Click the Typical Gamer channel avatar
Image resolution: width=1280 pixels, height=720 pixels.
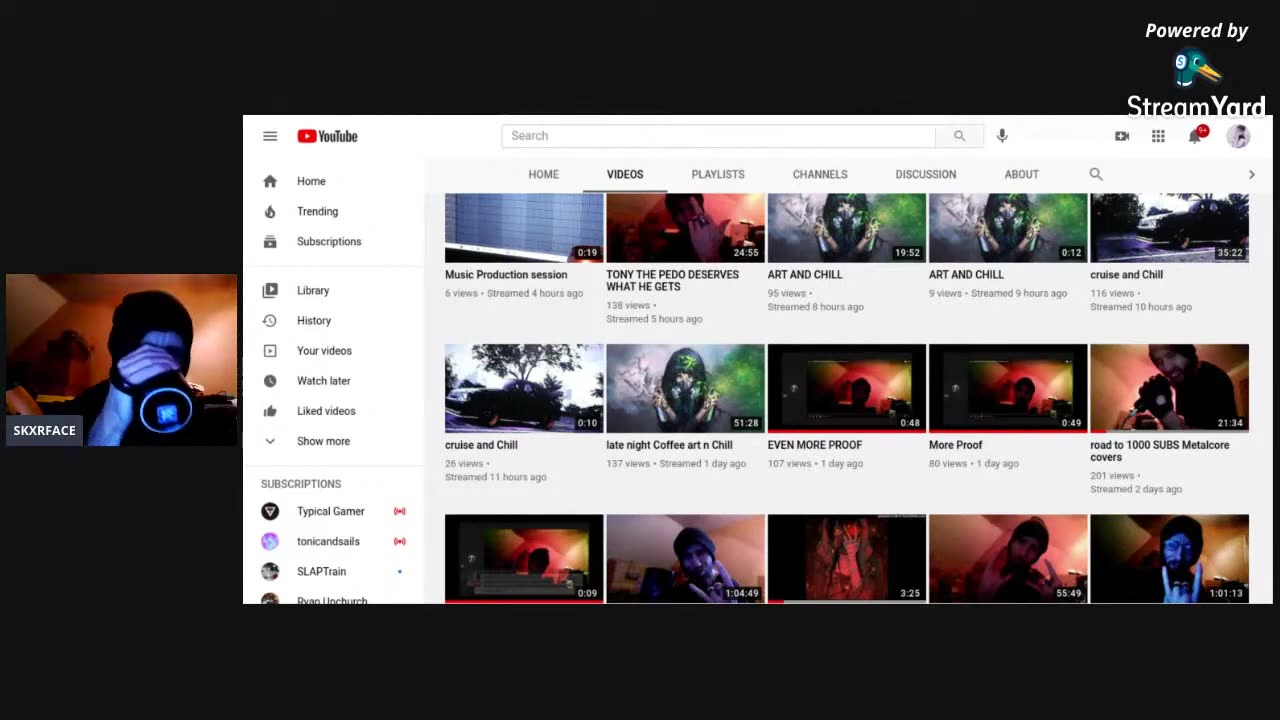pyautogui.click(x=270, y=511)
